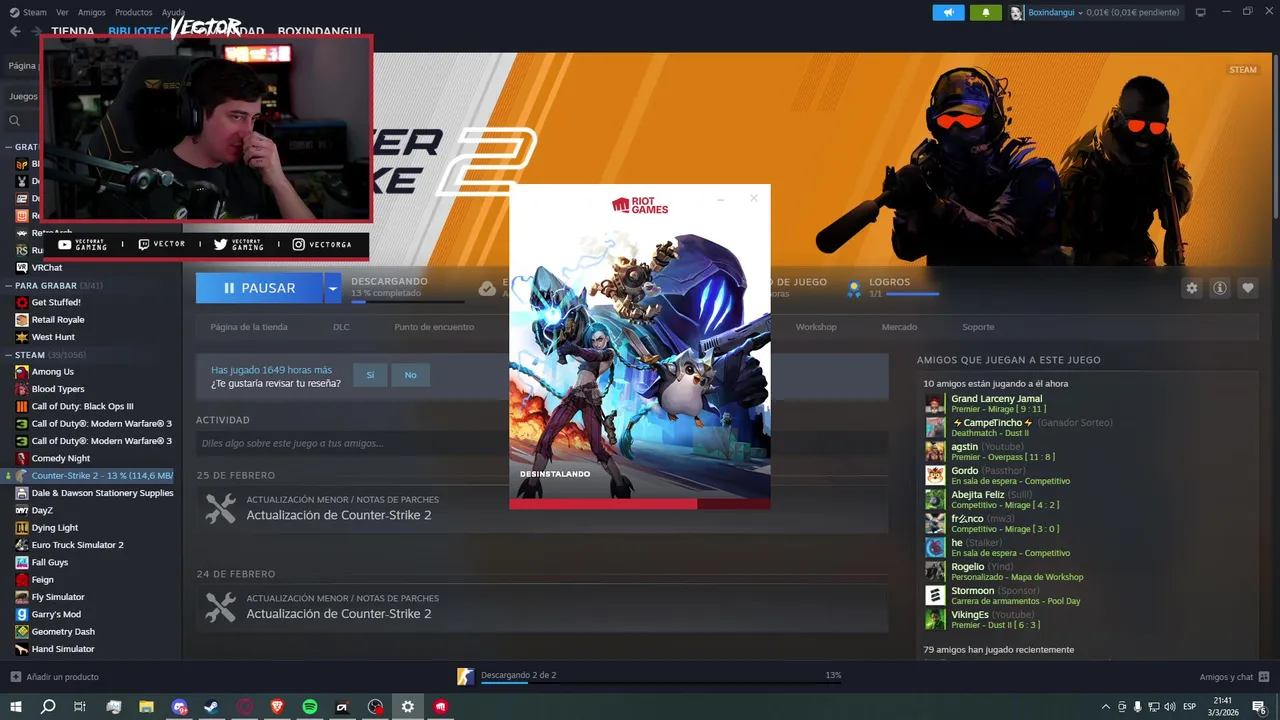Open Windows notification center icon
1280x720 pixels.
[x=1259, y=707]
